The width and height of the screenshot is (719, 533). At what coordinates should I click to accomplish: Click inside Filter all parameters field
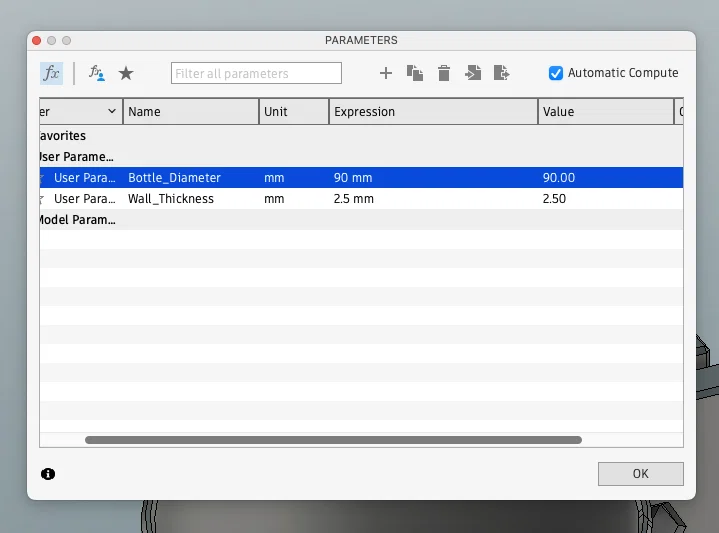[256, 73]
